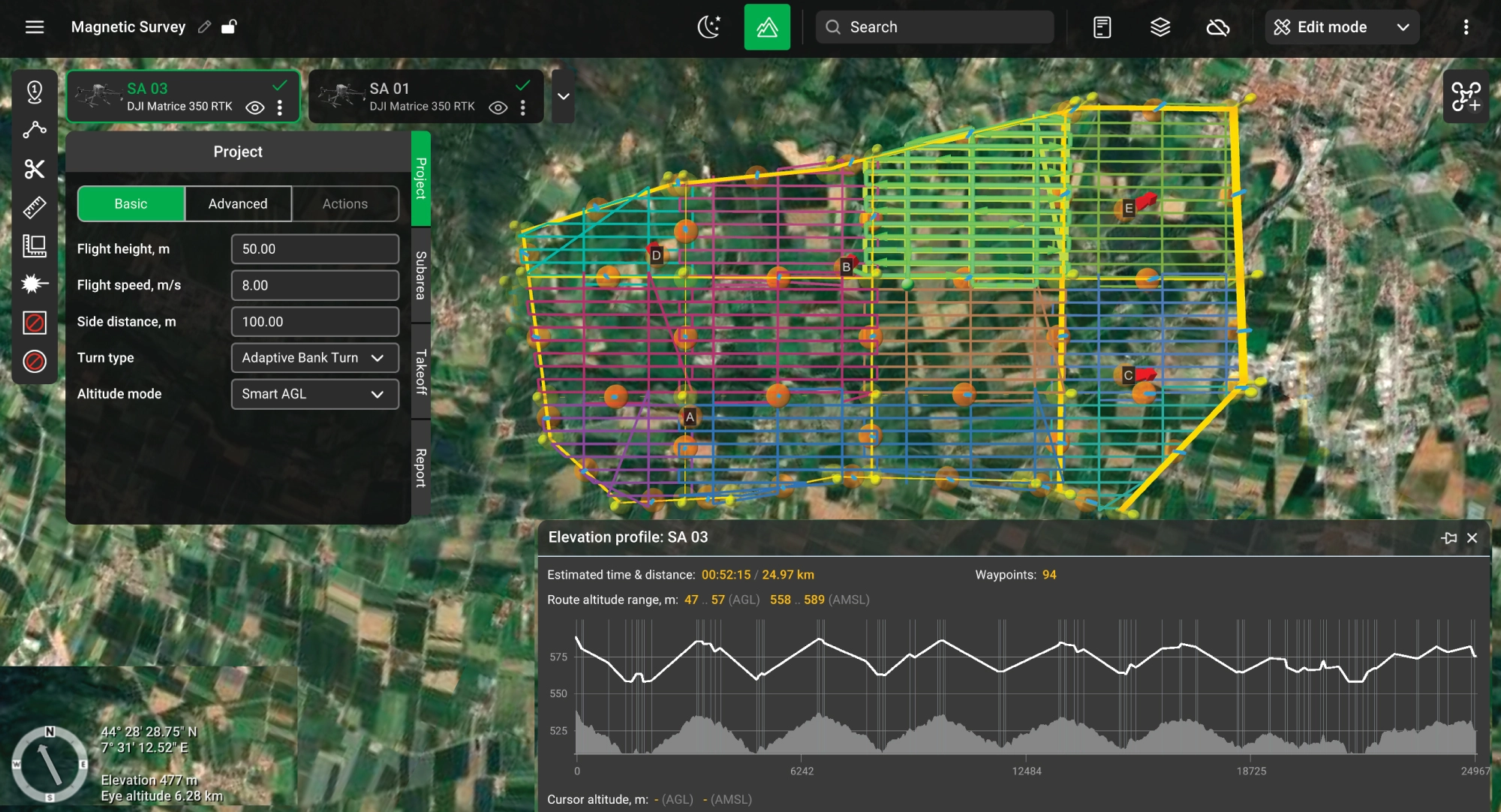
Task: Pin the Elevation profile panel
Action: tap(1448, 538)
